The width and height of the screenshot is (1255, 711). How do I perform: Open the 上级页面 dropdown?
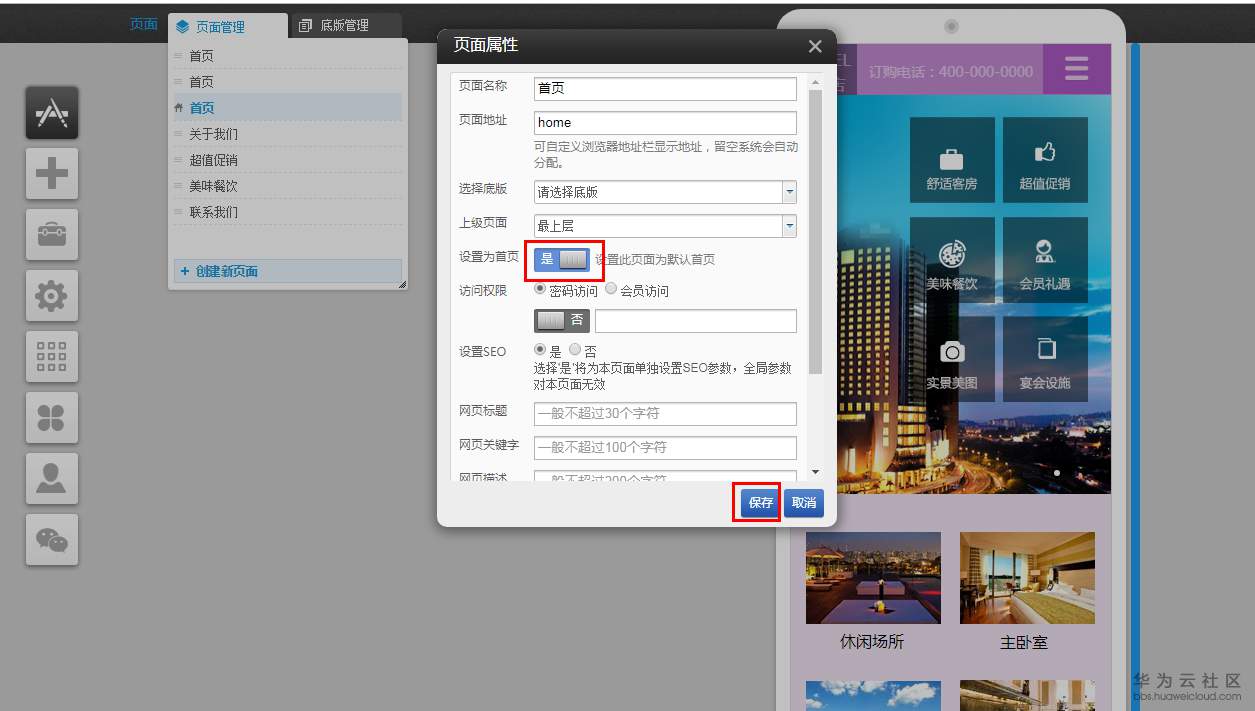click(x=665, y=226)
